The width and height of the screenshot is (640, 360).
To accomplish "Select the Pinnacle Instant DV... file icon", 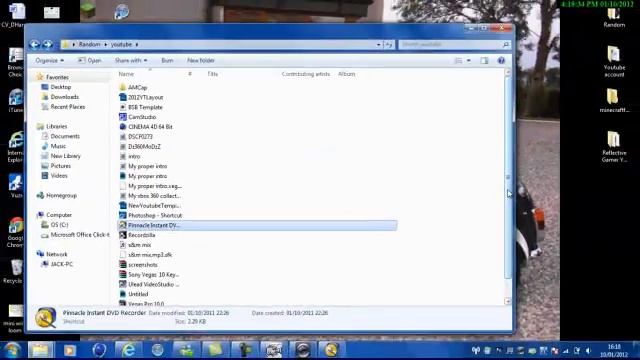I will pyautogui.click(x=122, y=225).
